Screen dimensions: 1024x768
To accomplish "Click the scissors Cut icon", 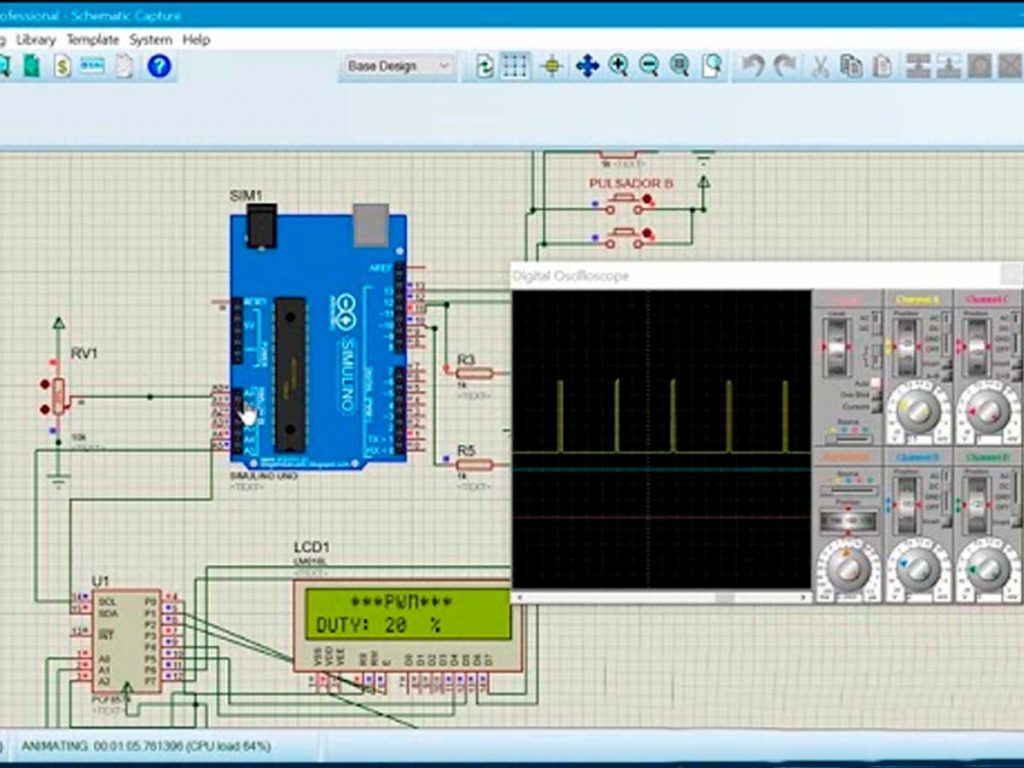I will [820, 66].
